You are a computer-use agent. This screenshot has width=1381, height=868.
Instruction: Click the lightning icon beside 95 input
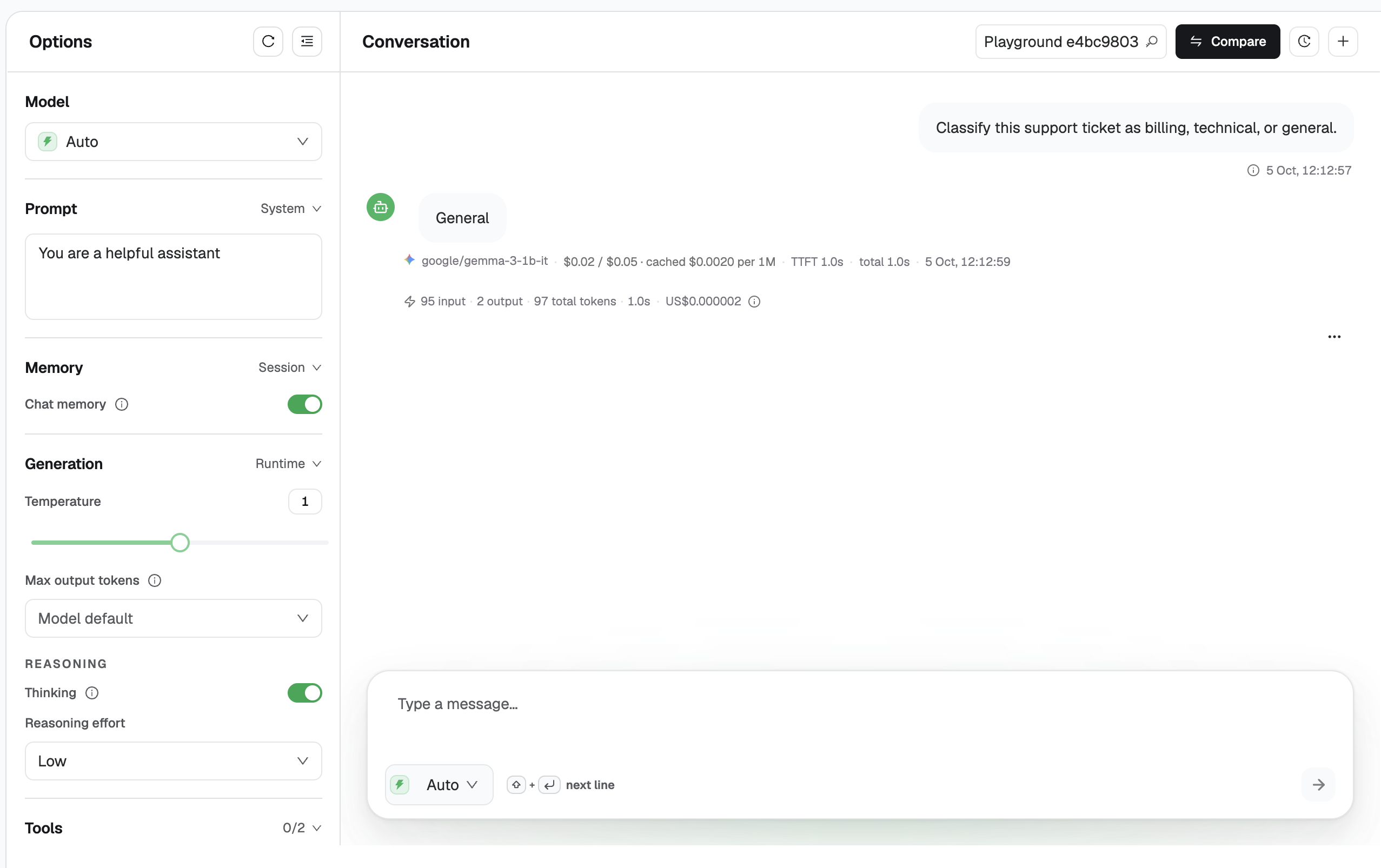click(x=409, y=302)
